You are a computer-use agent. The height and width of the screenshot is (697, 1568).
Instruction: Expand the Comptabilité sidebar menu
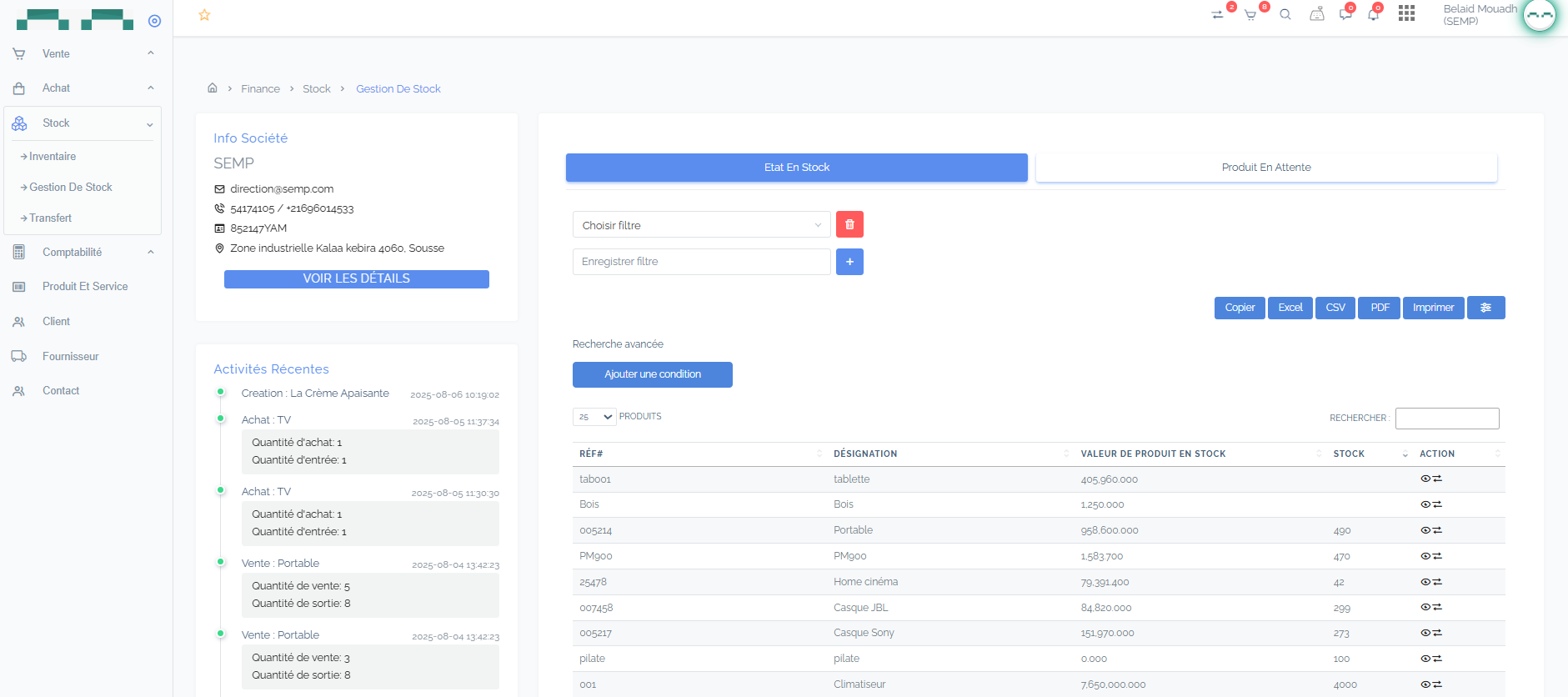[x=83, y=252]
